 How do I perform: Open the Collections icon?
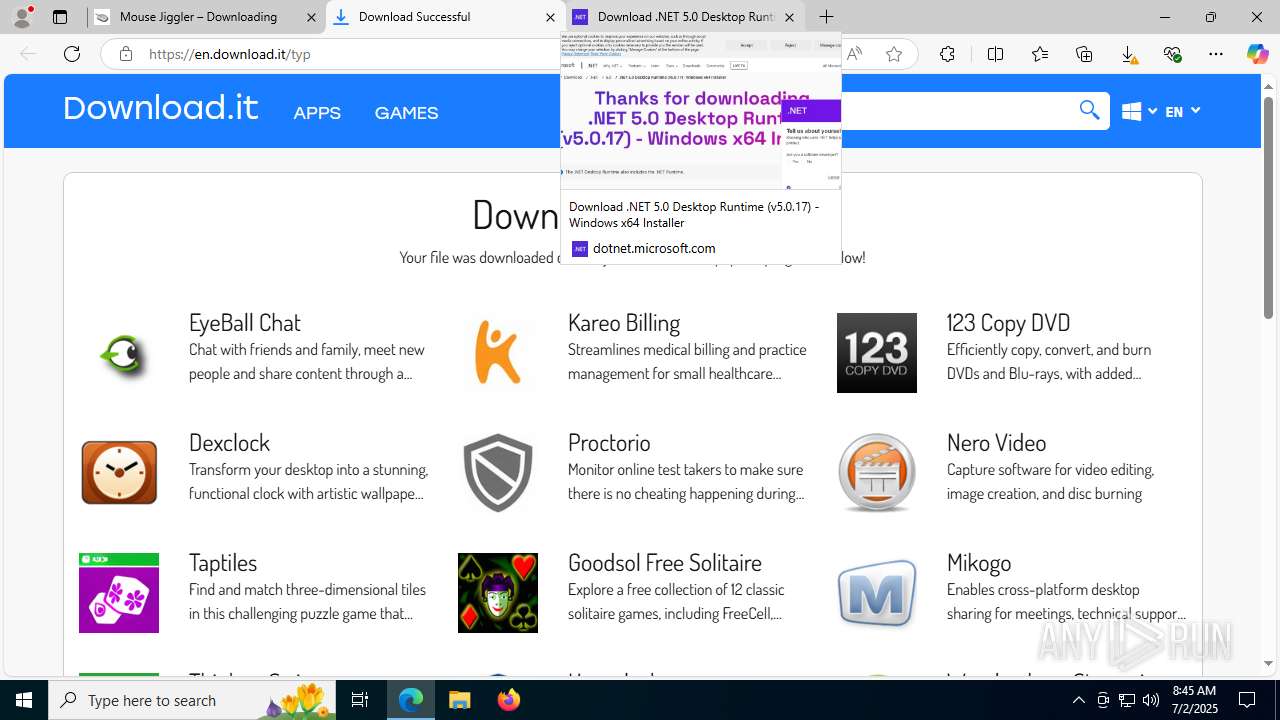pos(1084,54)
